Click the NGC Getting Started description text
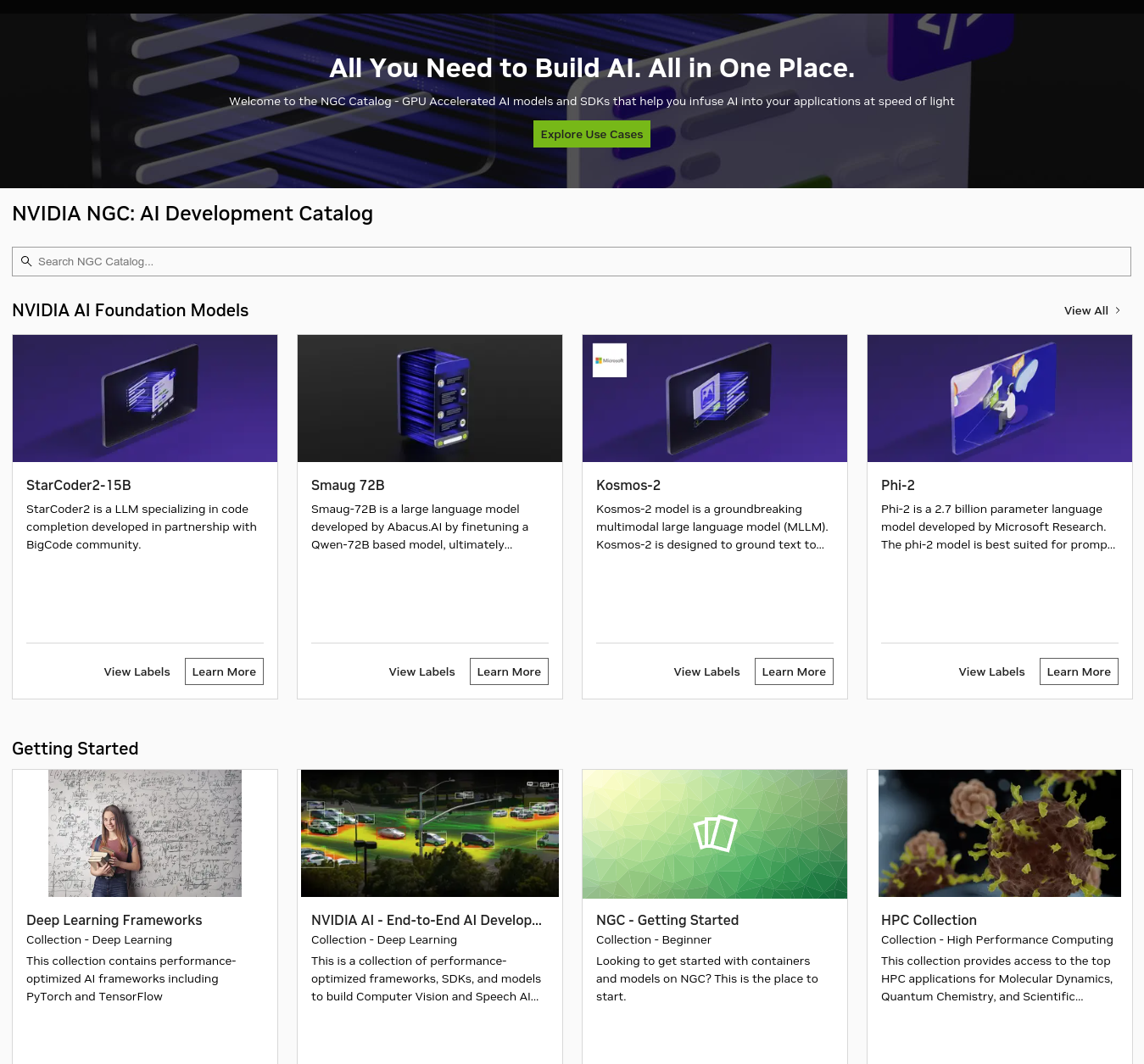Screen dimensions: 1144x1064 [x=707, y=978]
